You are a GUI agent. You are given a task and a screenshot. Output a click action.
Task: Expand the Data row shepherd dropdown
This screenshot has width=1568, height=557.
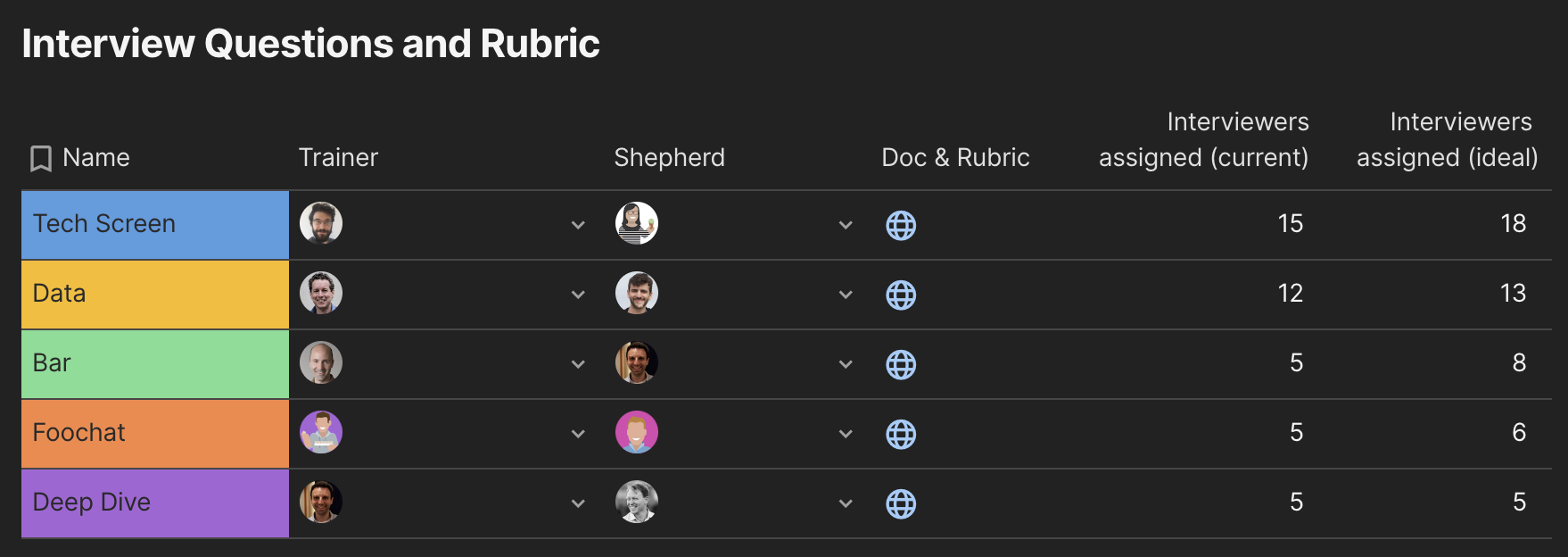846,295
